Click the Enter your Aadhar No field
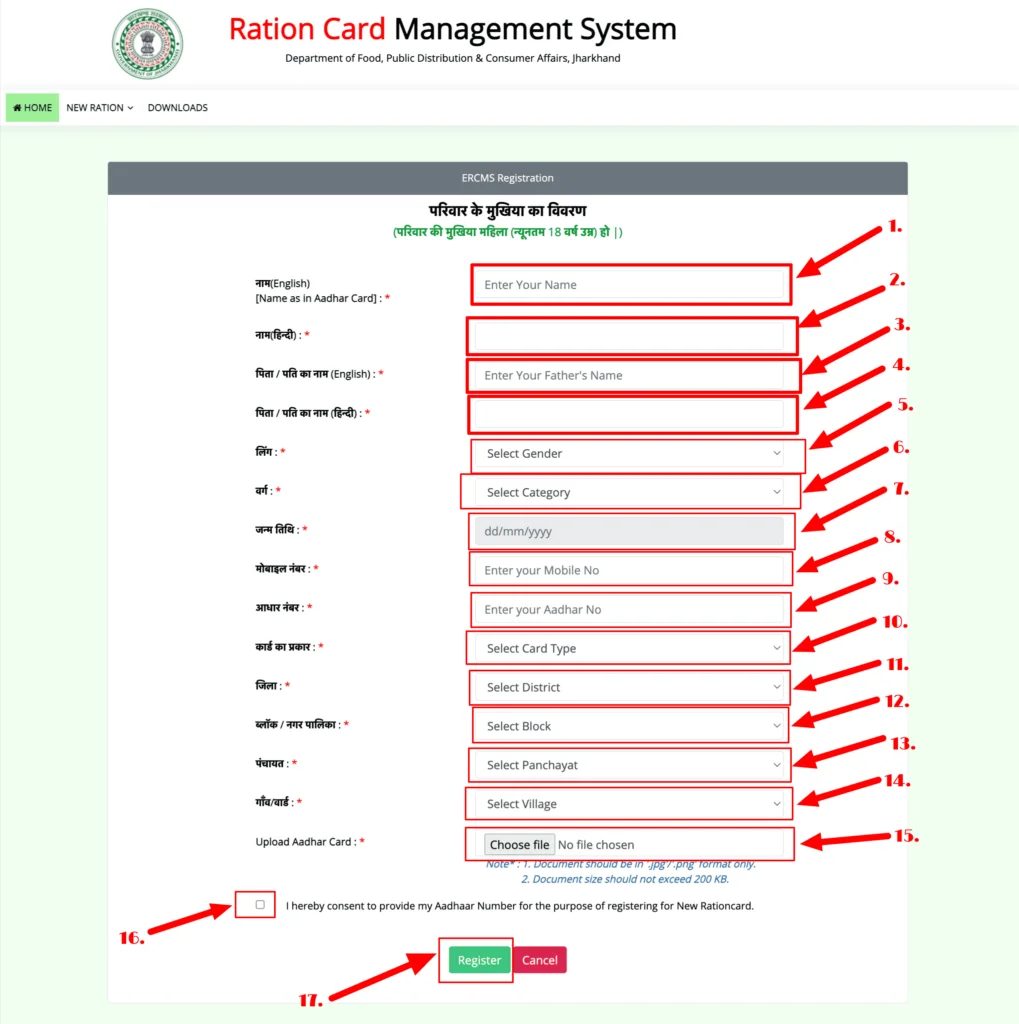This screenshot has width=1019, height=1024. [x=630, y=610]
